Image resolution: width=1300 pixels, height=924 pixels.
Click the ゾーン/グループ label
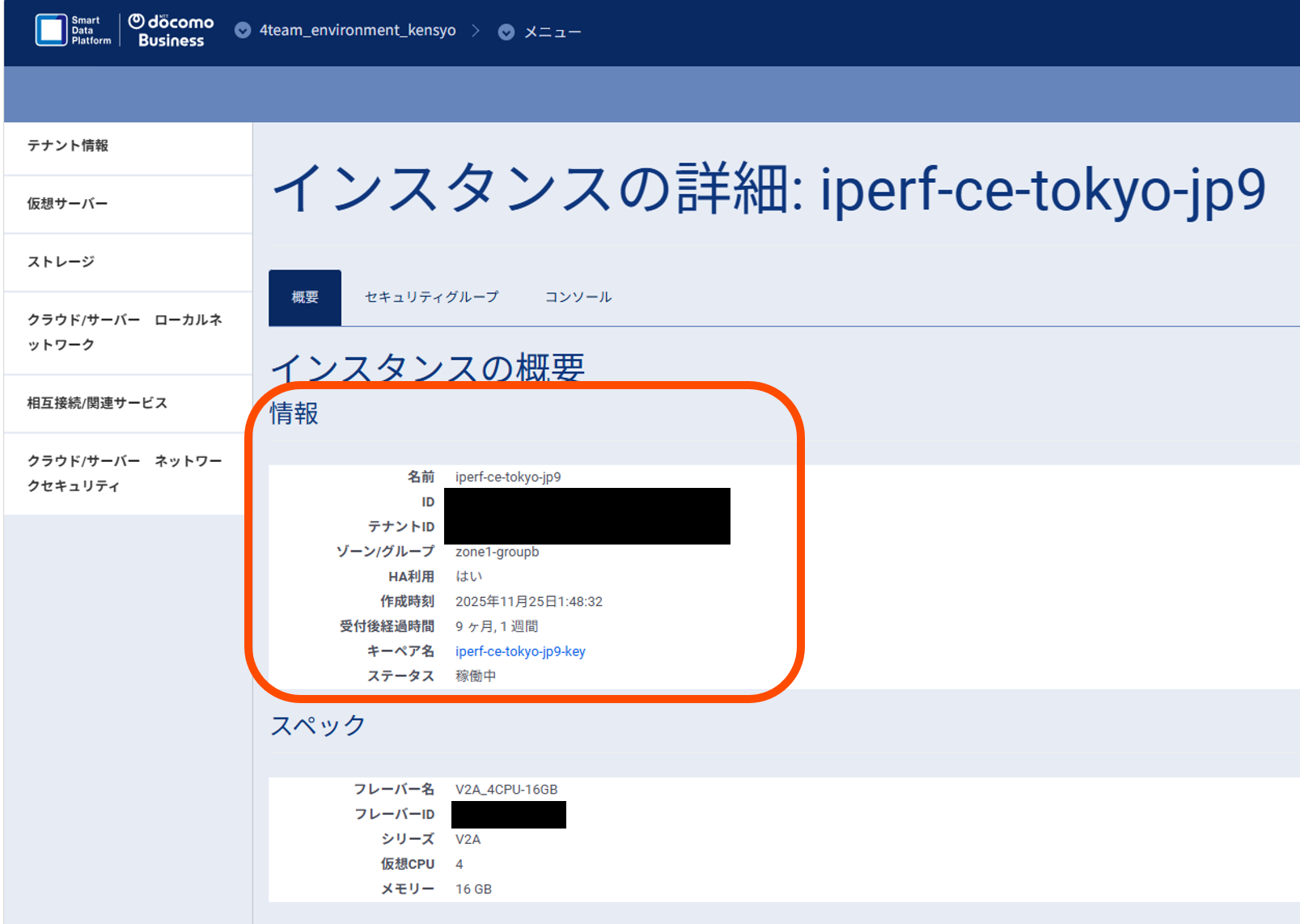[x=385, y=552]
